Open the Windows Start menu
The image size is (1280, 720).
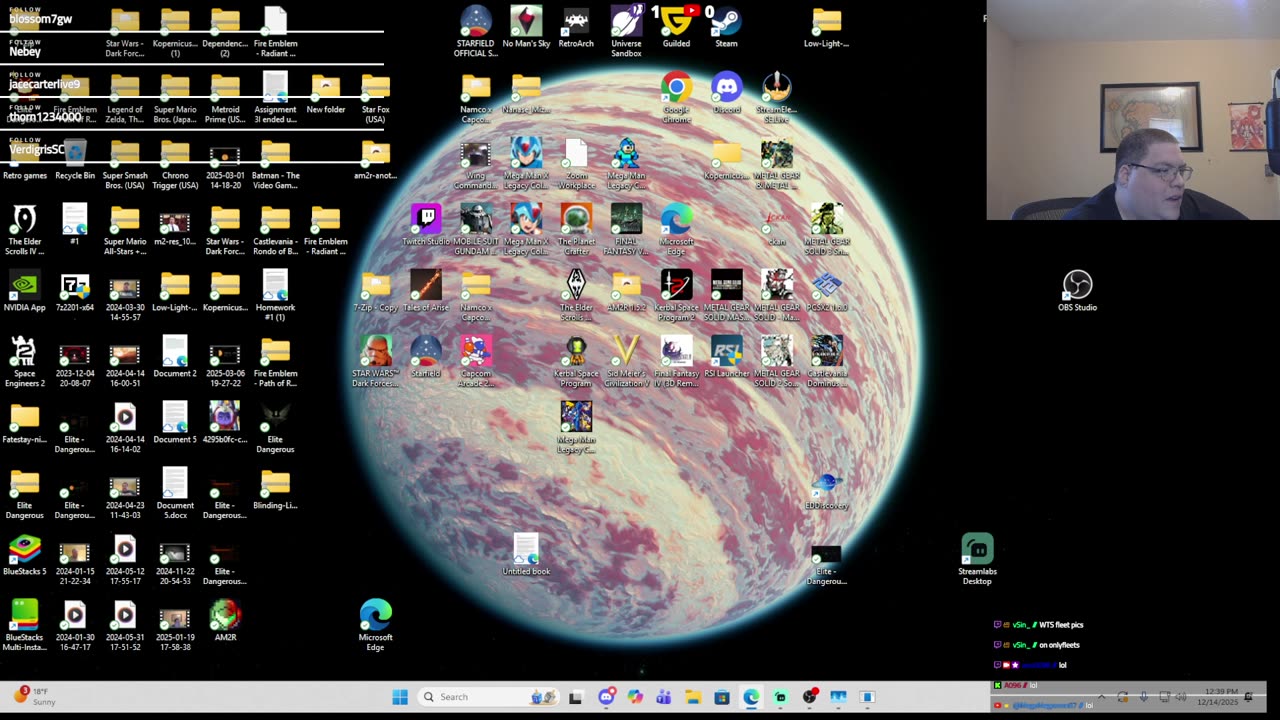400,697
